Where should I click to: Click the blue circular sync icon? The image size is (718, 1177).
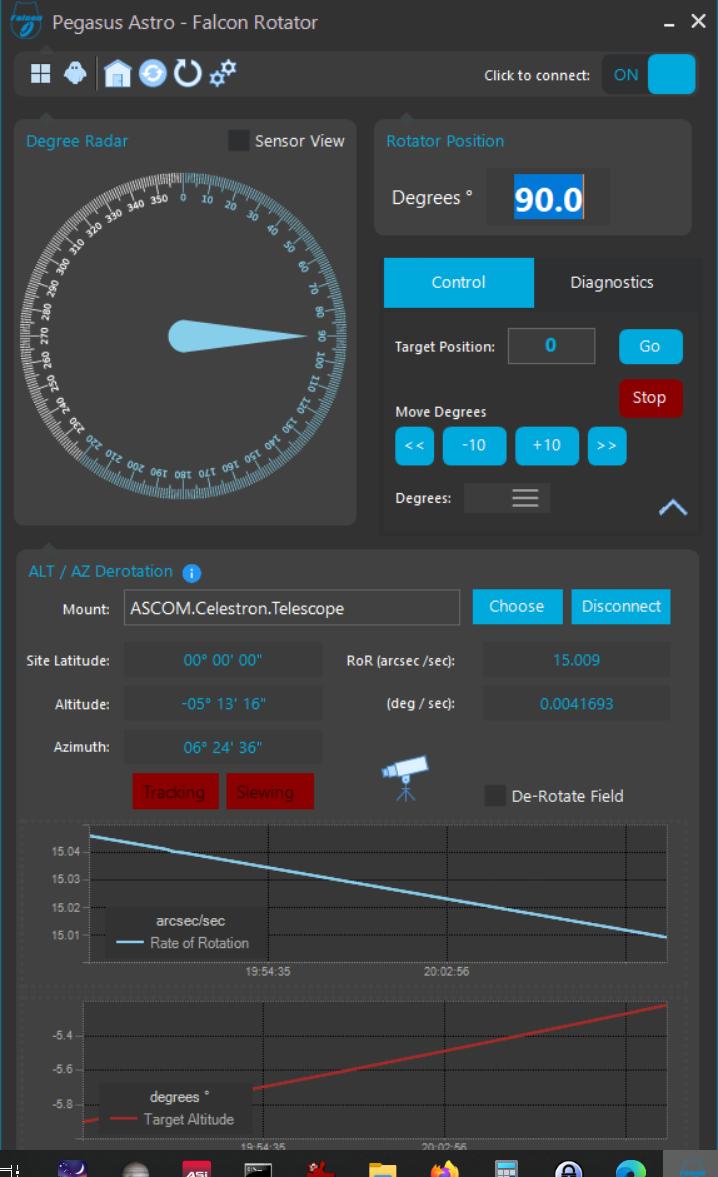[x=152, y=74]
